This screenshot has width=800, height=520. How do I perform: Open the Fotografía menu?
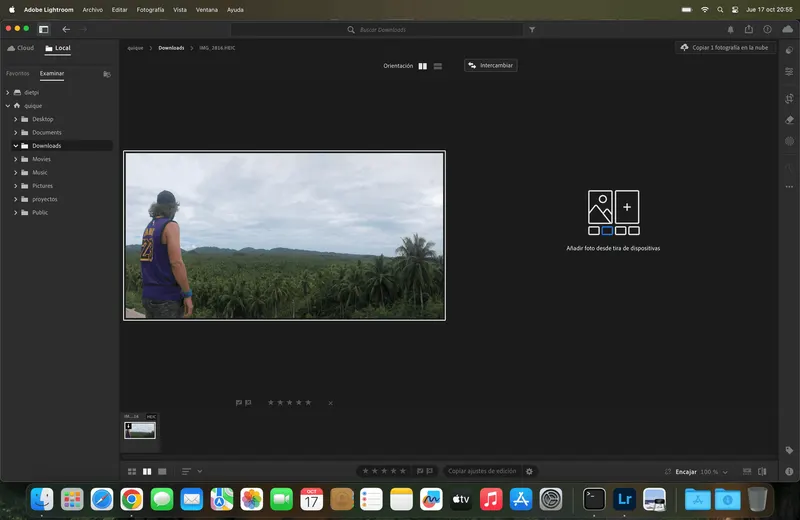[150, 10]
